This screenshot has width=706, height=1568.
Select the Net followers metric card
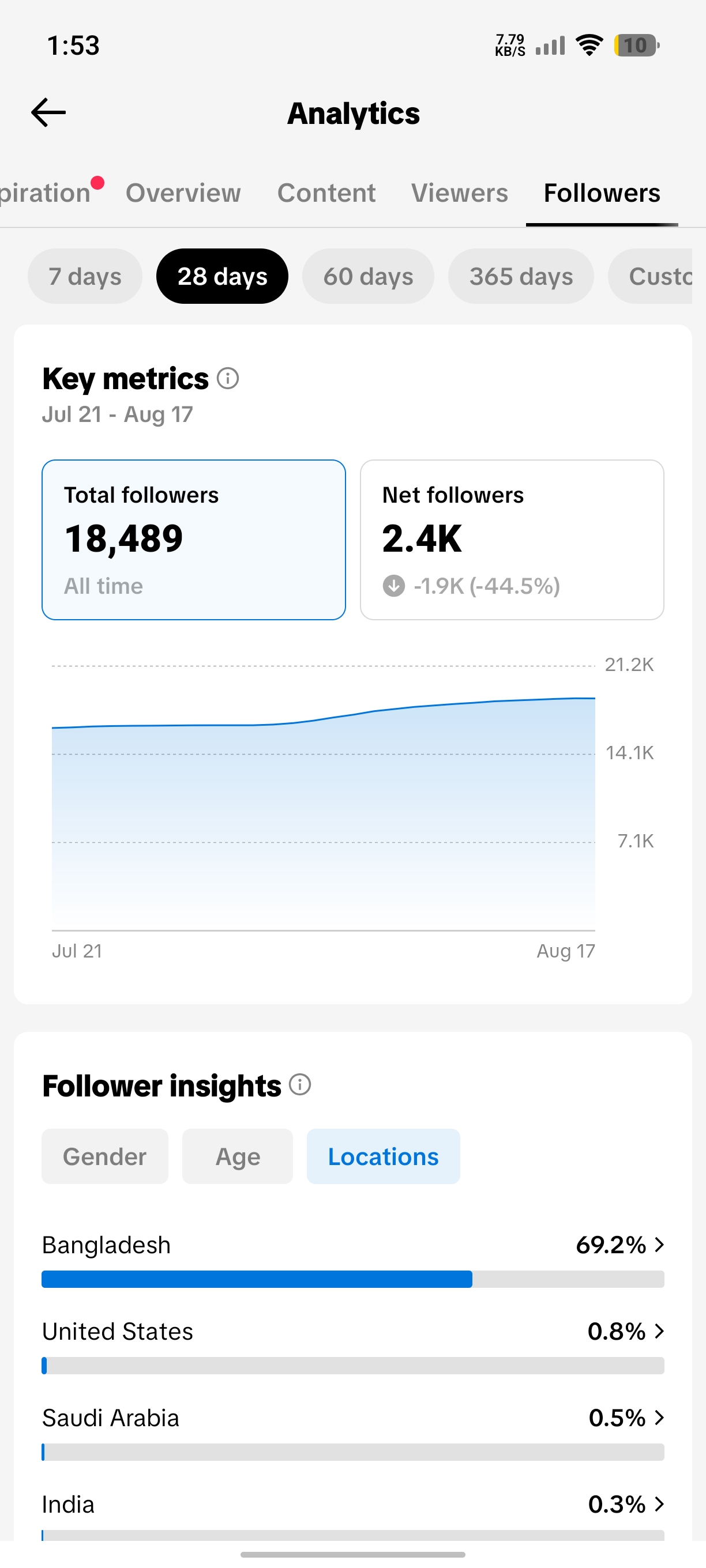tap(512, 540)
